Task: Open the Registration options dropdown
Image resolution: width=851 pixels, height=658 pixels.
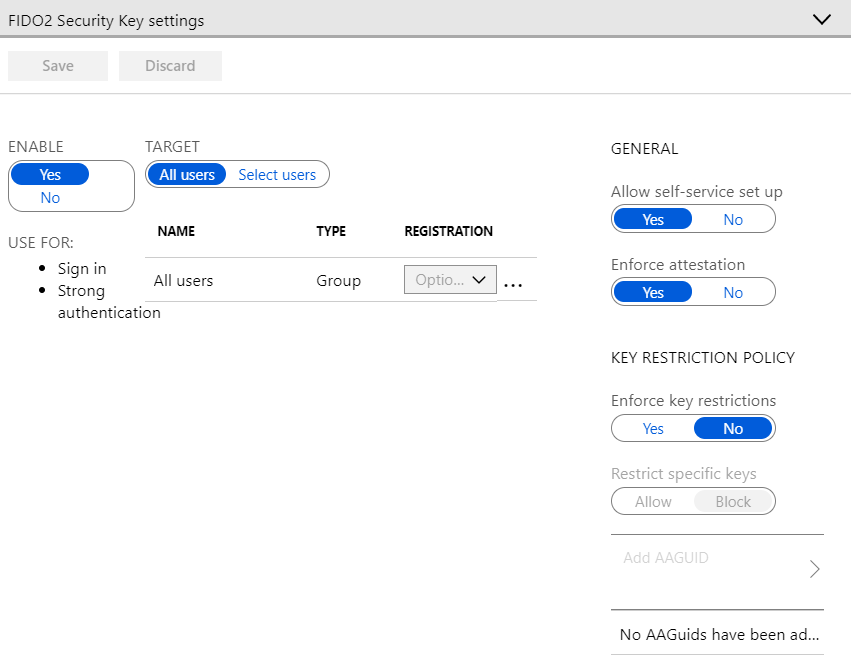Action: click(450, 280)
